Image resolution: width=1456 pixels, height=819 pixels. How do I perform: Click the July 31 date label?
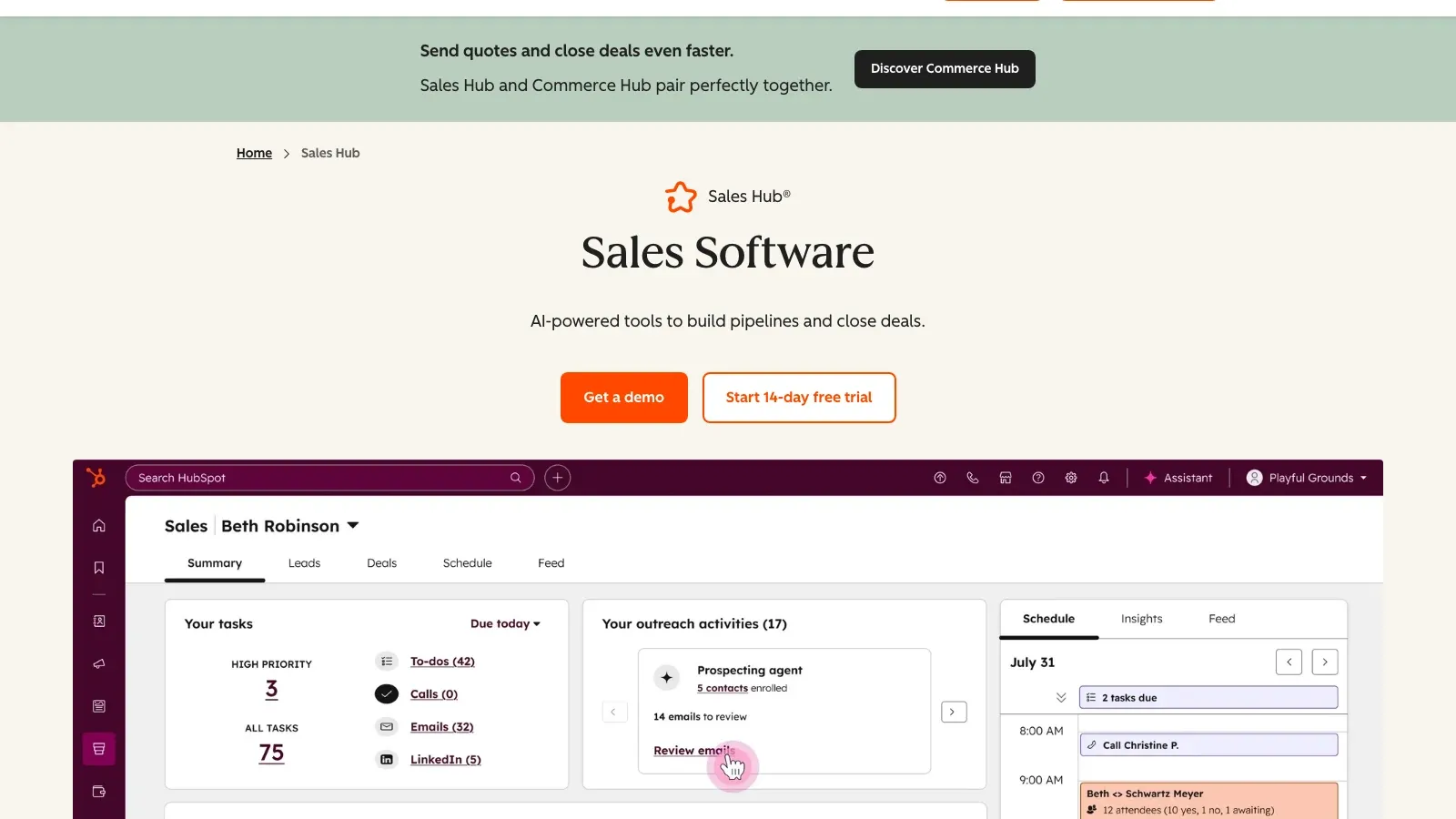pos(1032,662)
